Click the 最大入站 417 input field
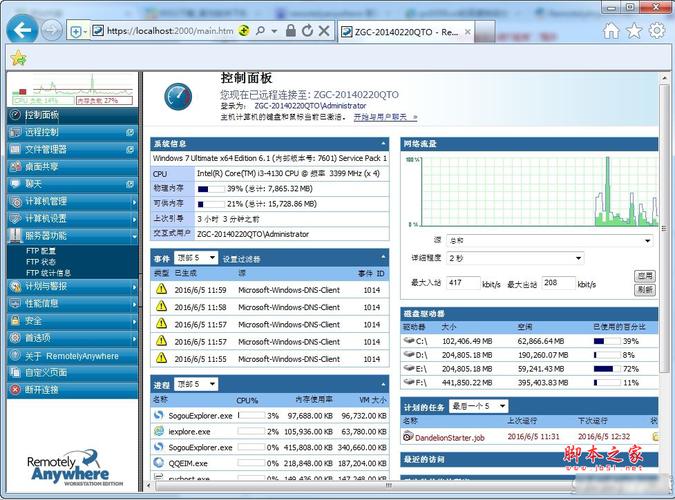Screen dimensions: 675x500 463,283
